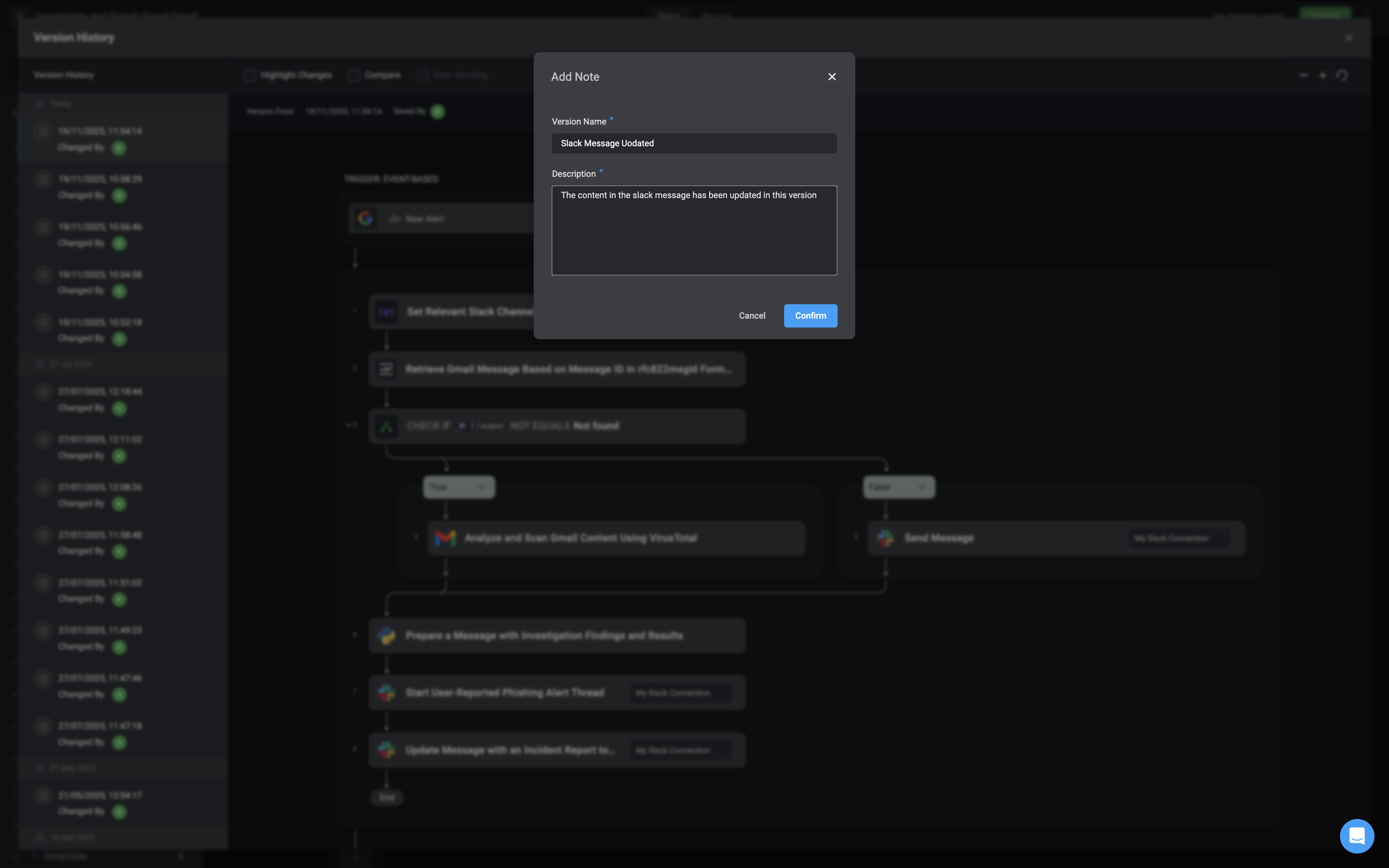The height and width of the screenshot is (868, 1389).
Task: Click the Cancel button
Action: [x=752, y=316]
